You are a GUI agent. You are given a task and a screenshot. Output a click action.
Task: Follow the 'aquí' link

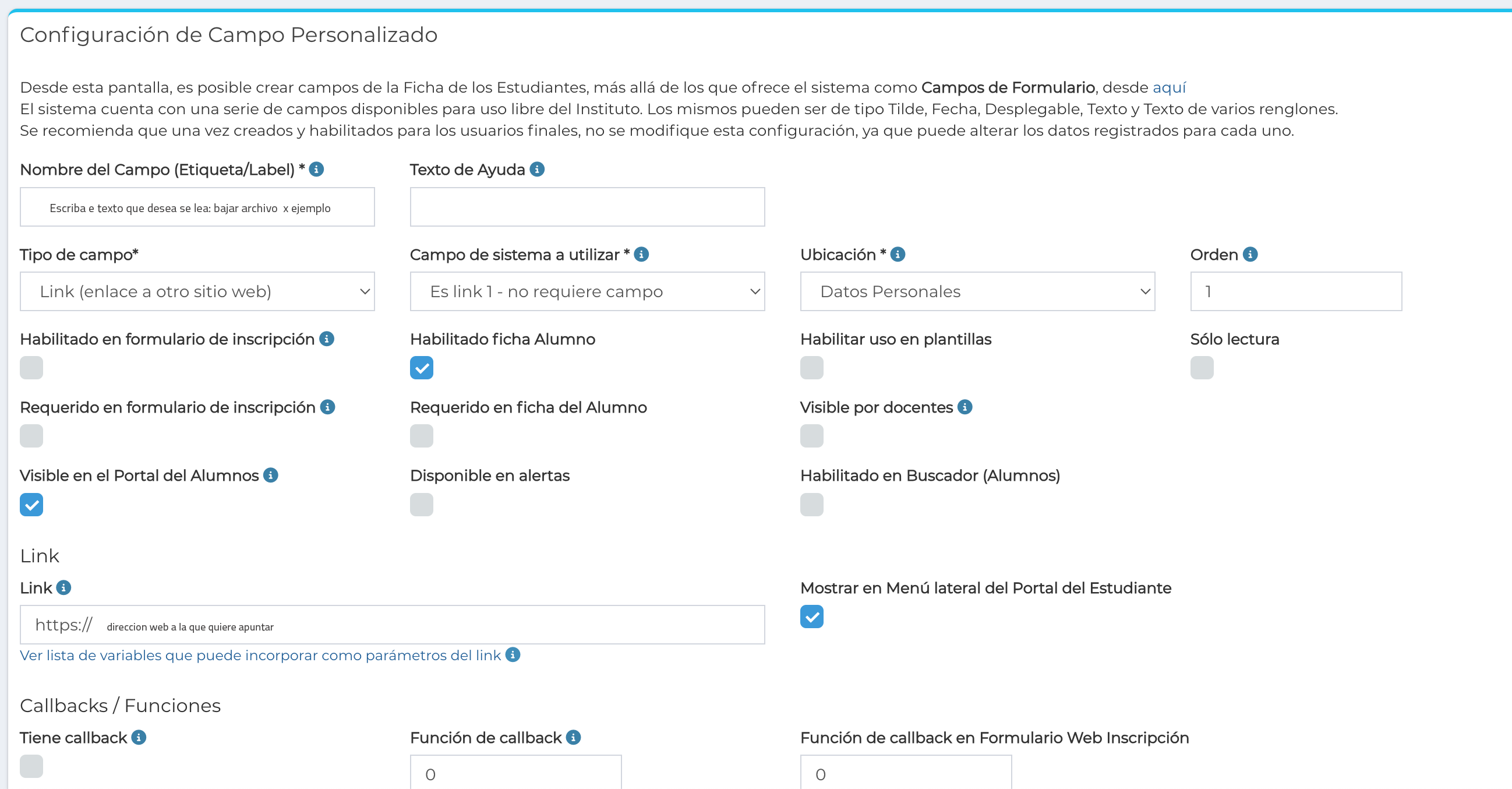click(x=1168, y=87)
